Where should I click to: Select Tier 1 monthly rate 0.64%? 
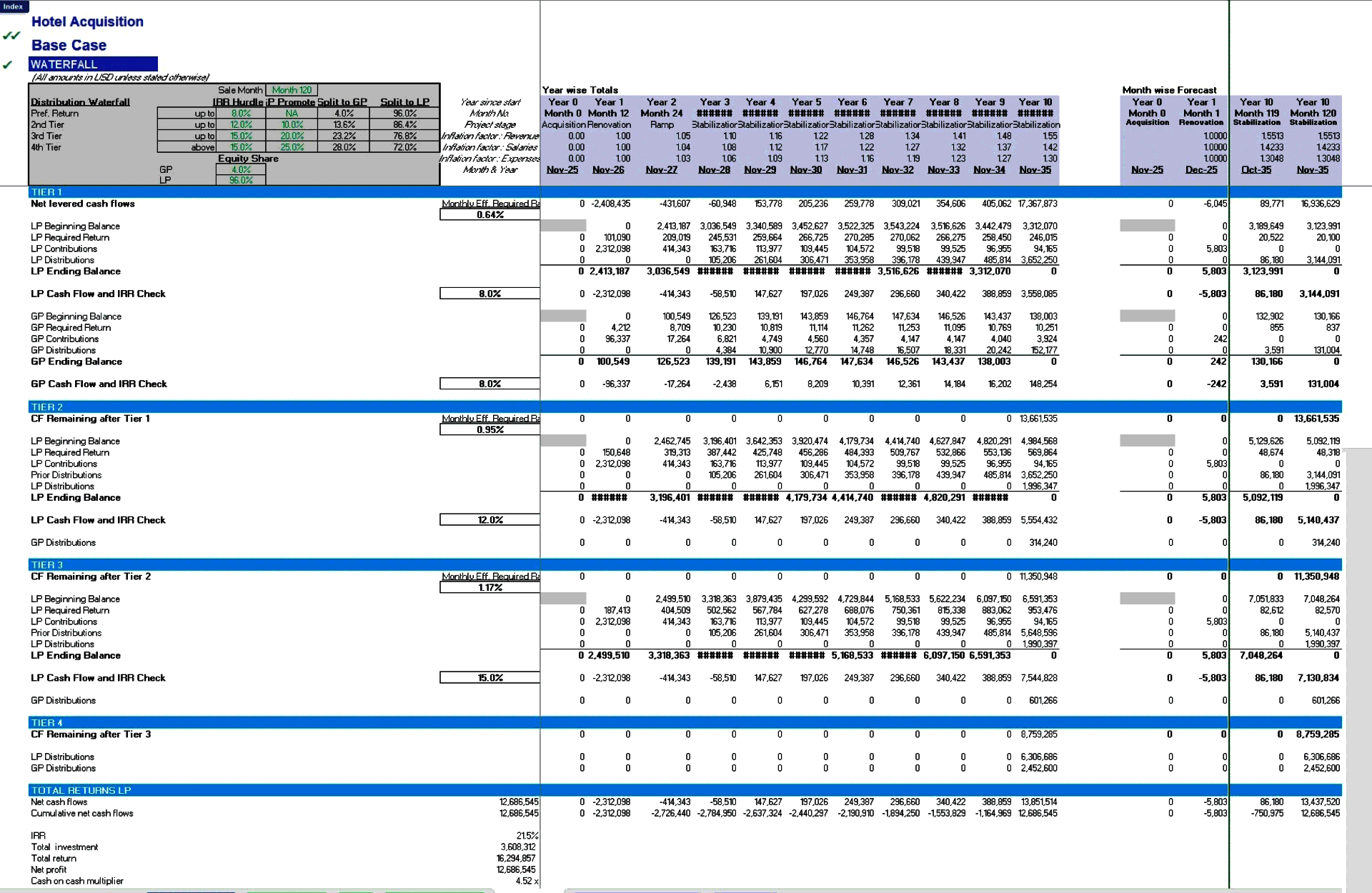click(x=490, y=214)
